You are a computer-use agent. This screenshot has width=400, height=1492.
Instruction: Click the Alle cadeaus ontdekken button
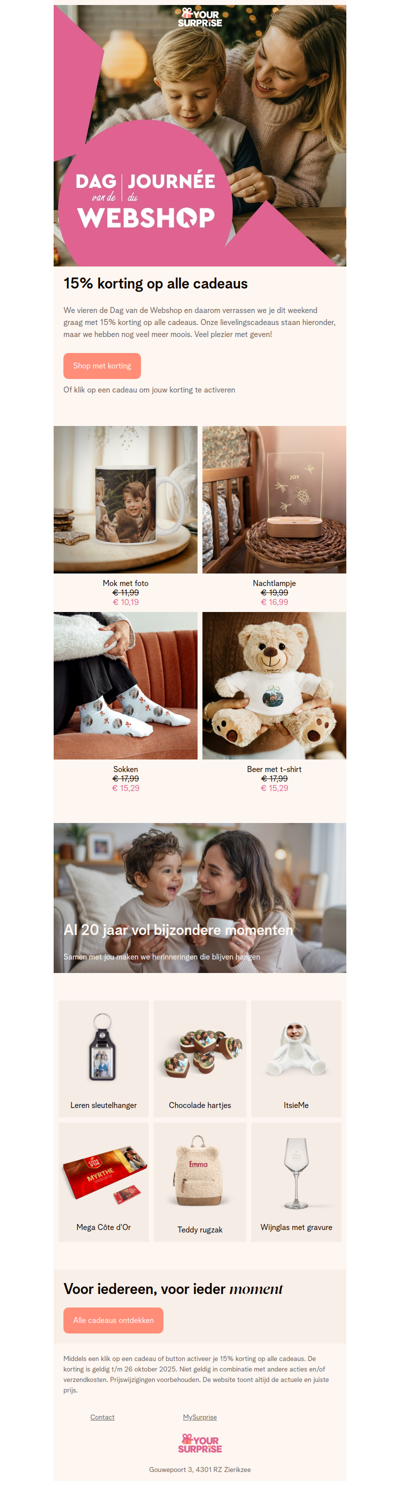tap(113, 1320)
